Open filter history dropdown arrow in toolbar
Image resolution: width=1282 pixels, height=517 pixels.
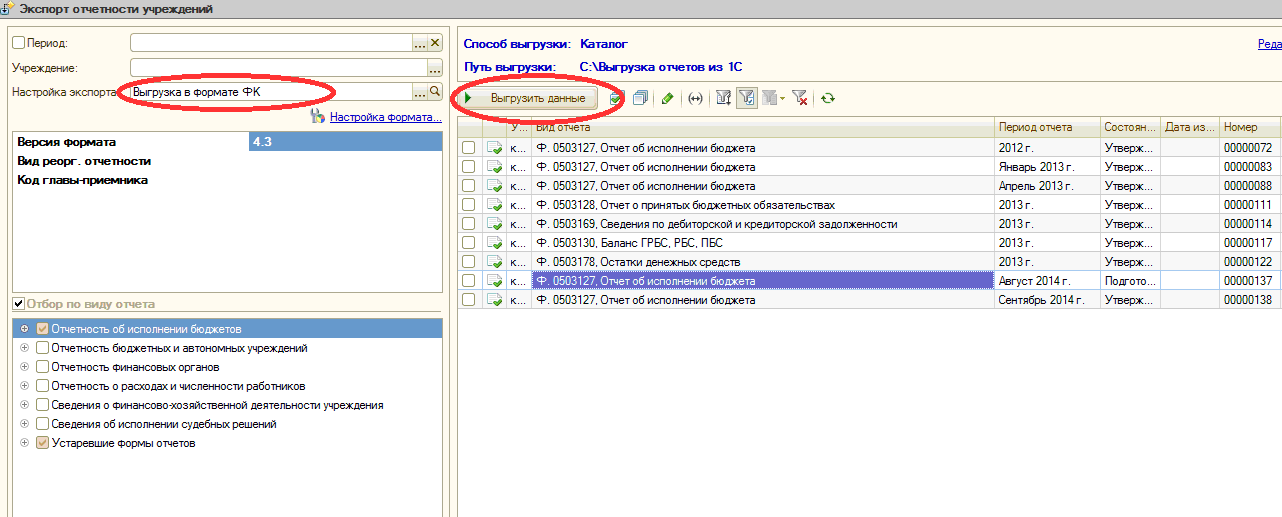(x=782, y=98)
